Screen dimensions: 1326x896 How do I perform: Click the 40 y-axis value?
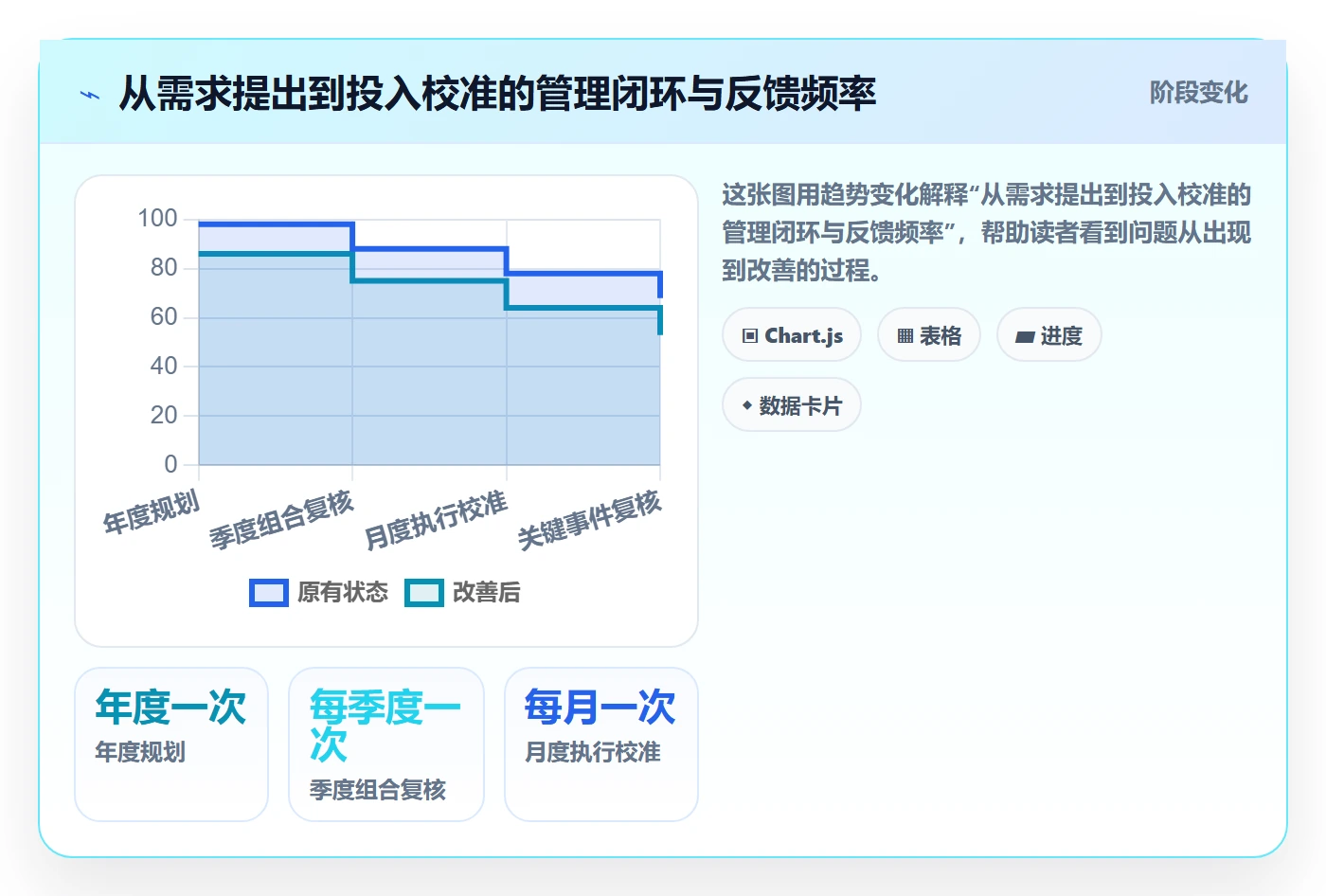164,367
